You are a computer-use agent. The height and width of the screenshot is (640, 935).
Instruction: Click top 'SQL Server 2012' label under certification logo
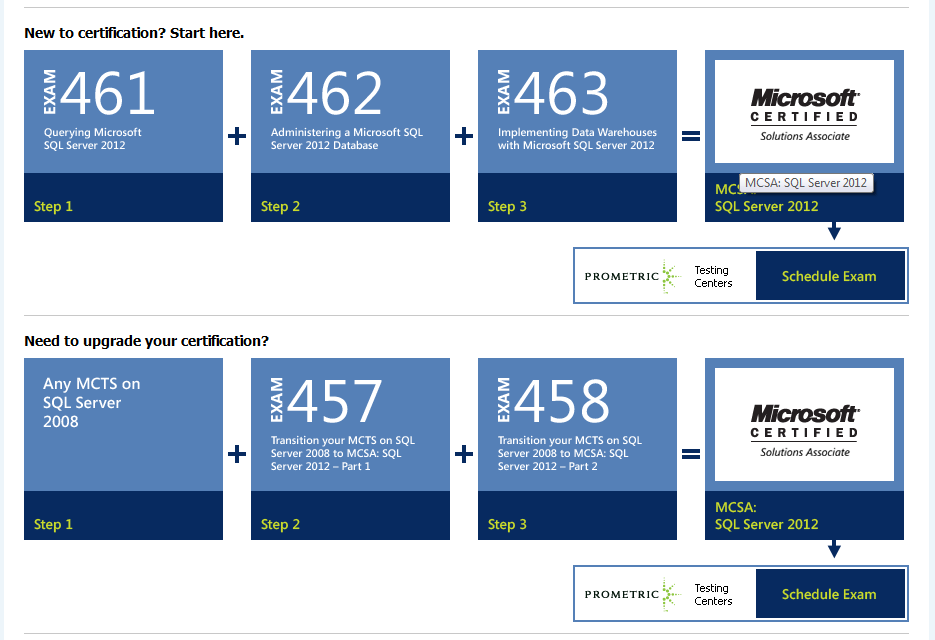coord(767,206)
